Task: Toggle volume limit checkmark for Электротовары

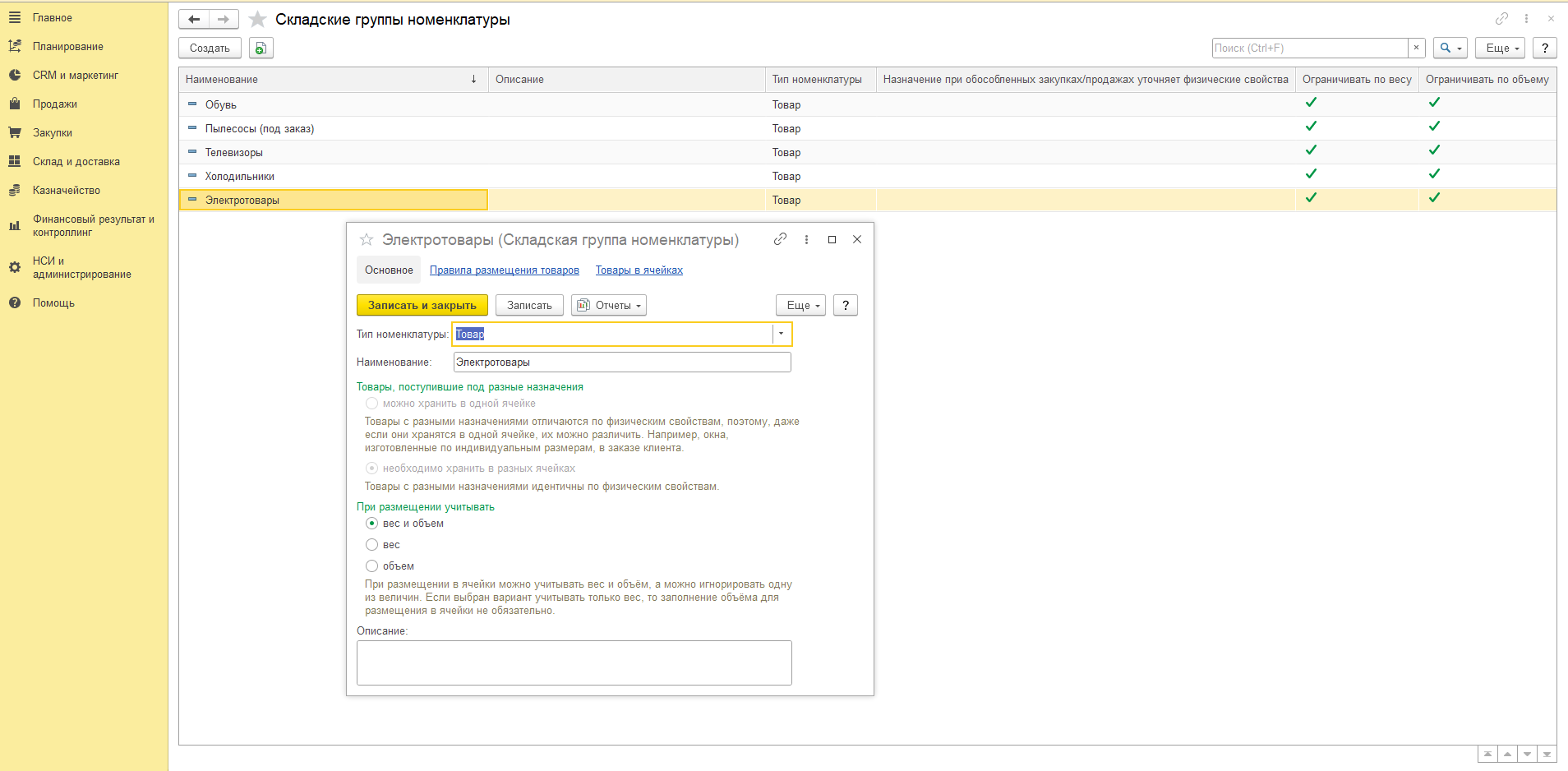Action: click(1434, 198)
